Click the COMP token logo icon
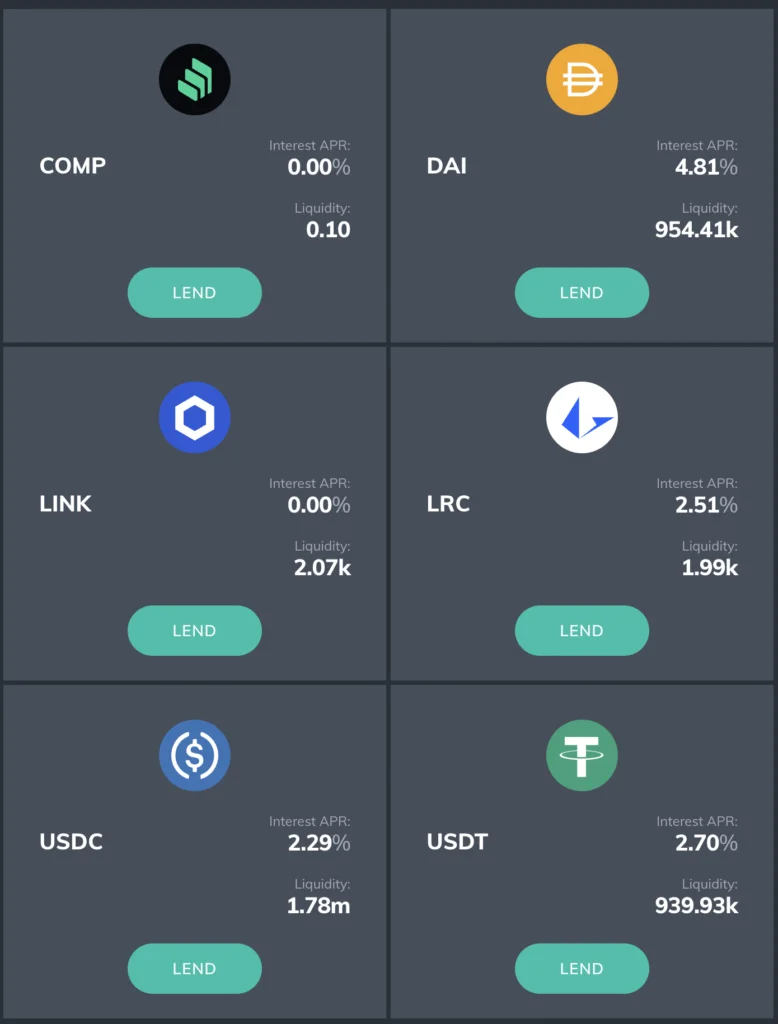Screen dimensions: 778x1024 click(x=195, y=79)
